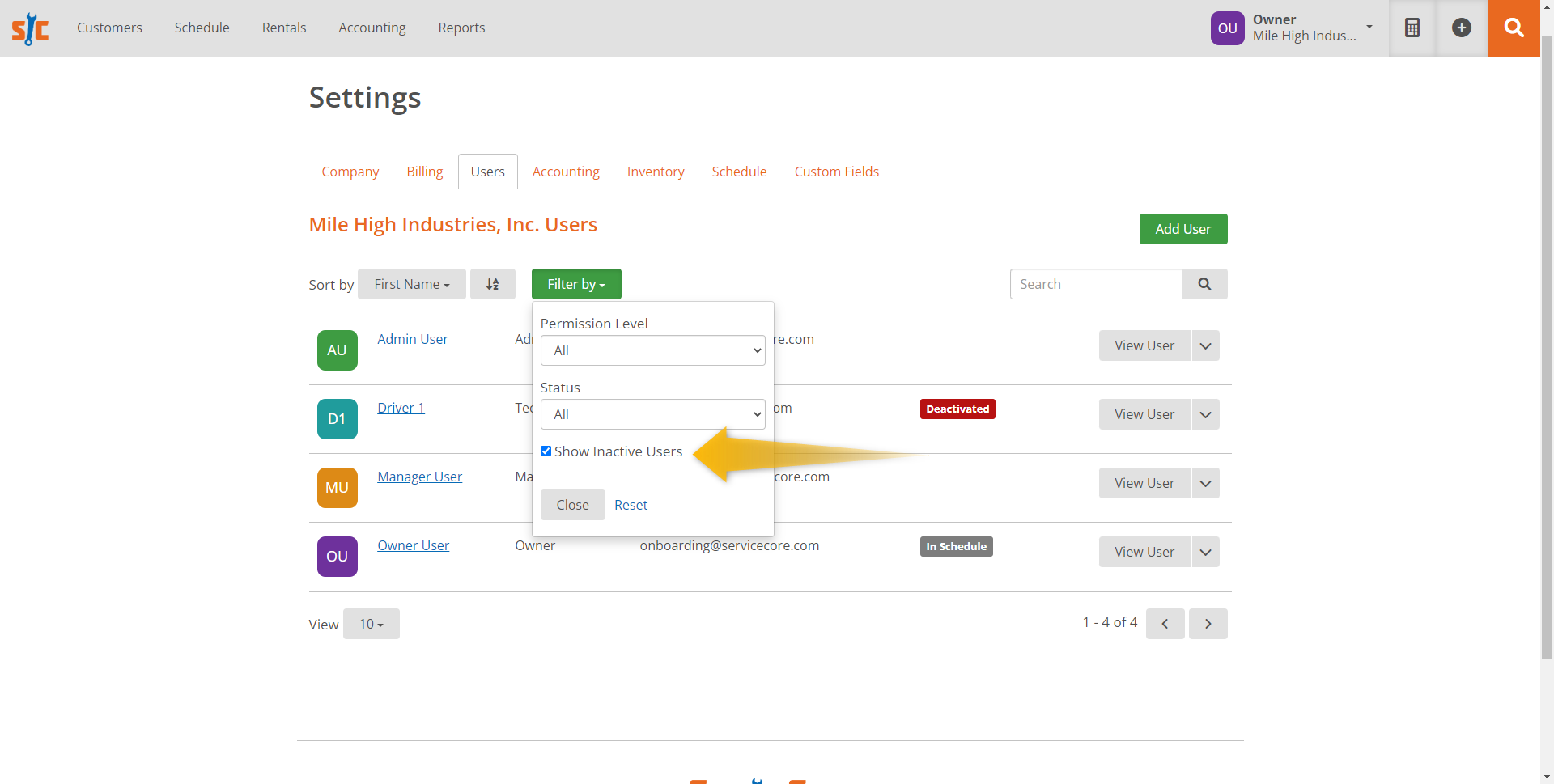Screen dimensions: 1554x784
Task: Open the calculator icon in header
Action: click(x=1412, y=28)
